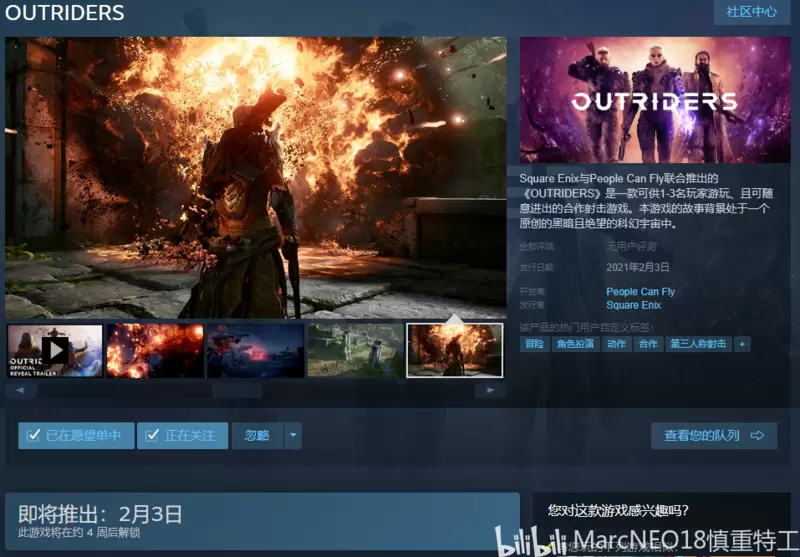The image size is (800, 557).
Task: Expand the dropdown arrow beside 忽略
Action: (293, 436)
